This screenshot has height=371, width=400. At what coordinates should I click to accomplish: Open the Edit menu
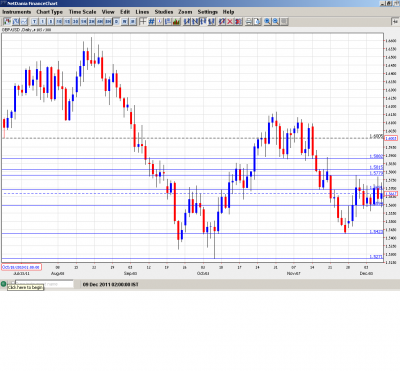[x=125, y=12]
